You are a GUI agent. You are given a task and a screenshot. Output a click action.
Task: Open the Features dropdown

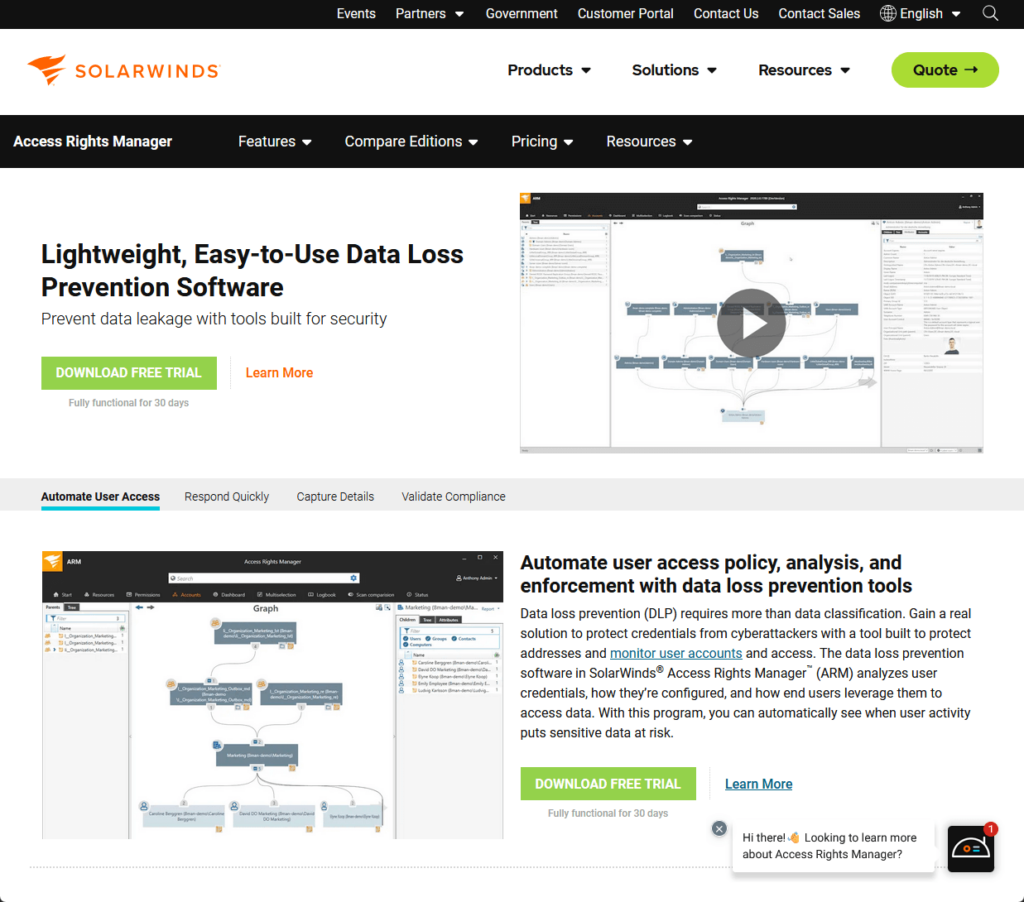[274, 142]
